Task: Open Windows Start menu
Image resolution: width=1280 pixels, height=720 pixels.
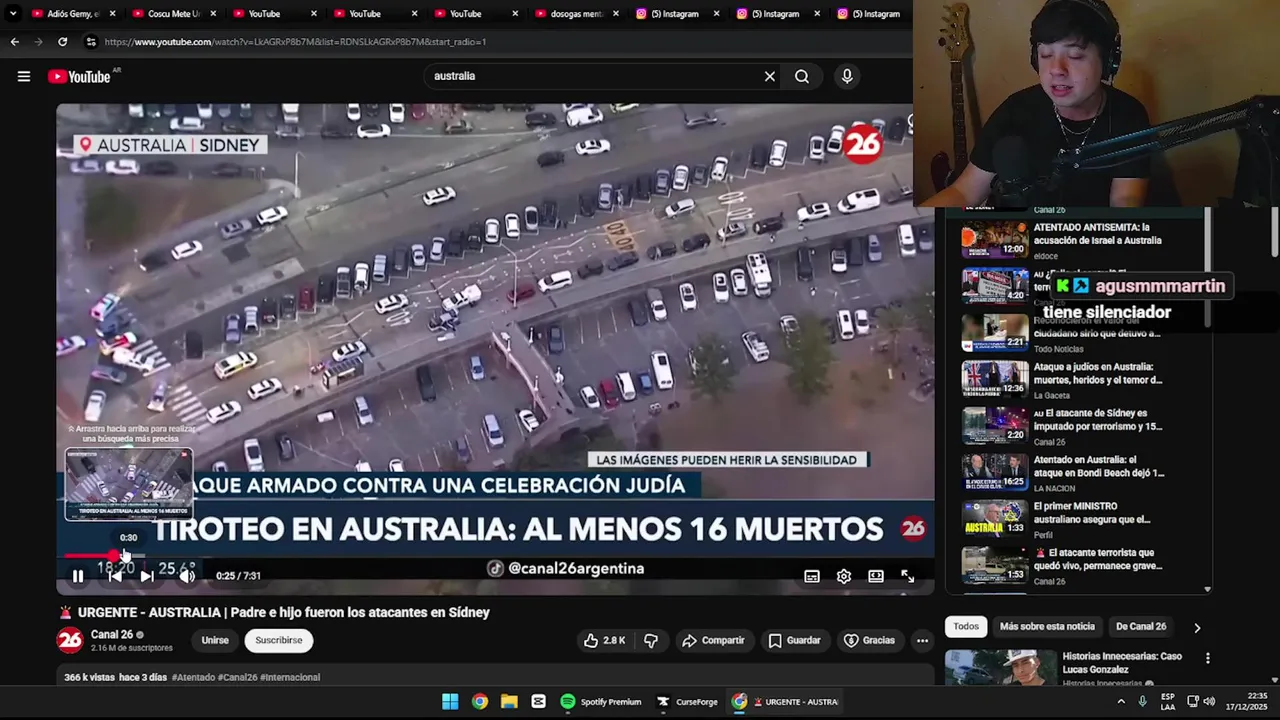Action: pos(450,702)
